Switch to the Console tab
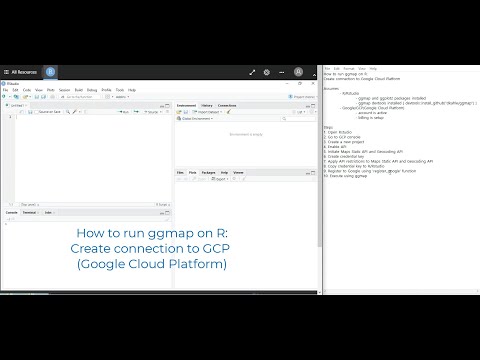This screenshot has height=360, width=480. point(11,212)
